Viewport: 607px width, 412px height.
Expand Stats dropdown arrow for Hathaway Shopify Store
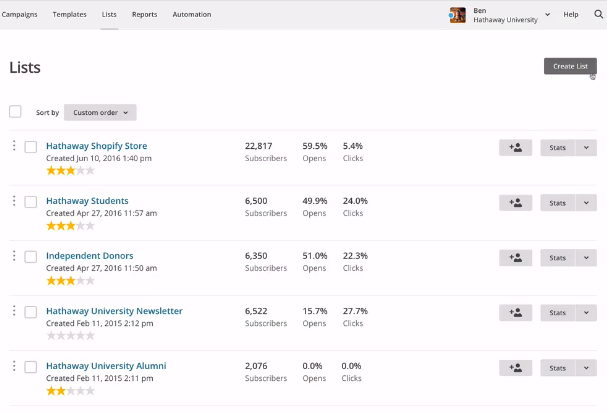click(587, 147)
